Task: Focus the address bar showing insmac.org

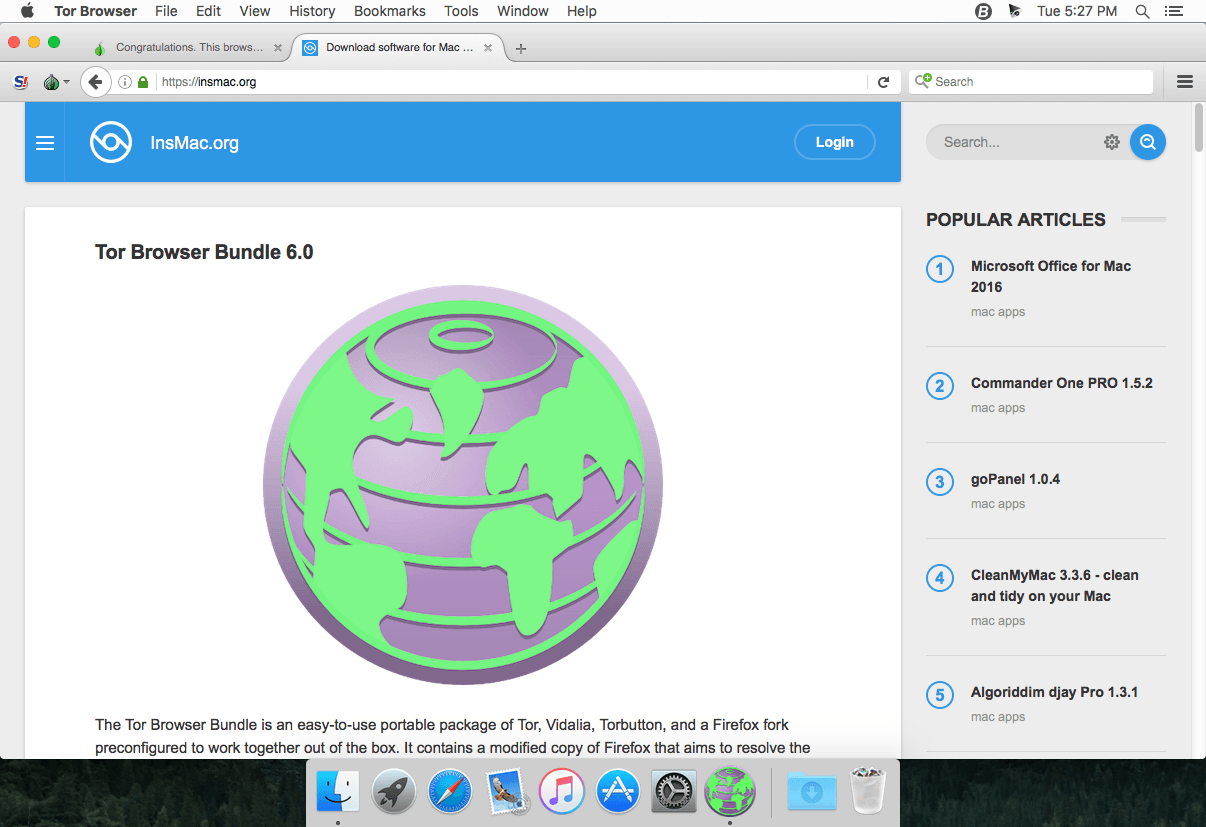Action: 511,82
